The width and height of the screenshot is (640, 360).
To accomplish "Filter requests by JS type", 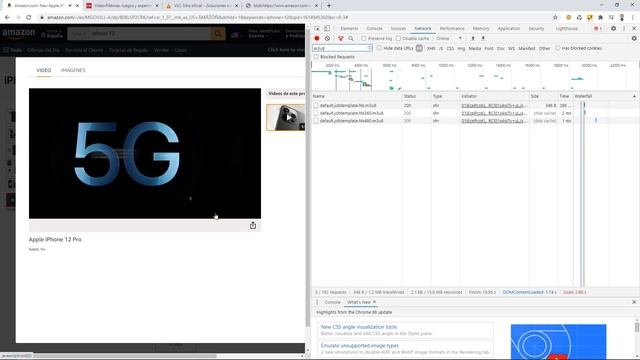I will pos(441,48).
